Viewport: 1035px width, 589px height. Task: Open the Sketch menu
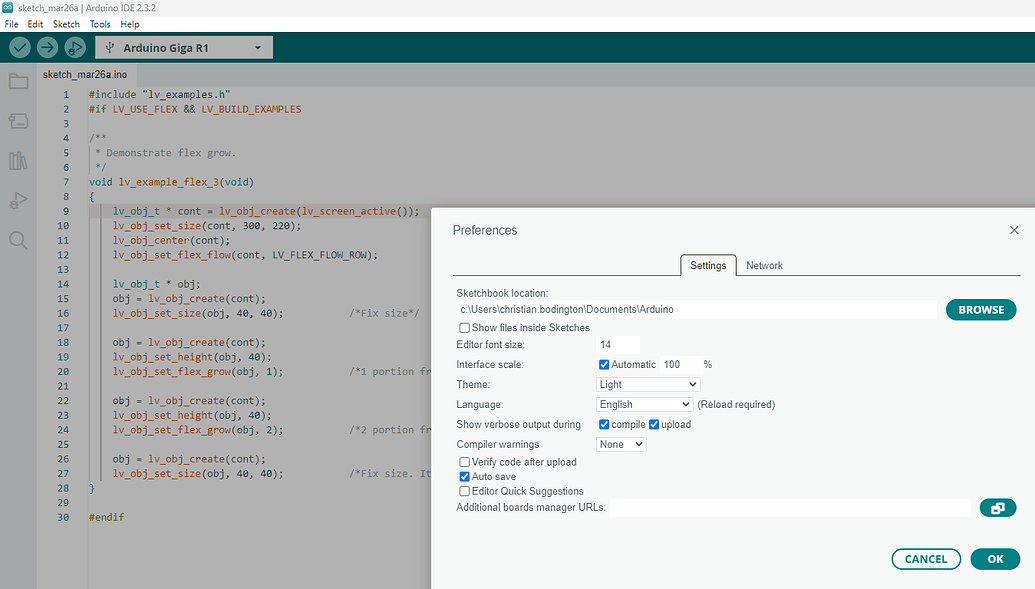pyautogui.click(x=66, y=24)
